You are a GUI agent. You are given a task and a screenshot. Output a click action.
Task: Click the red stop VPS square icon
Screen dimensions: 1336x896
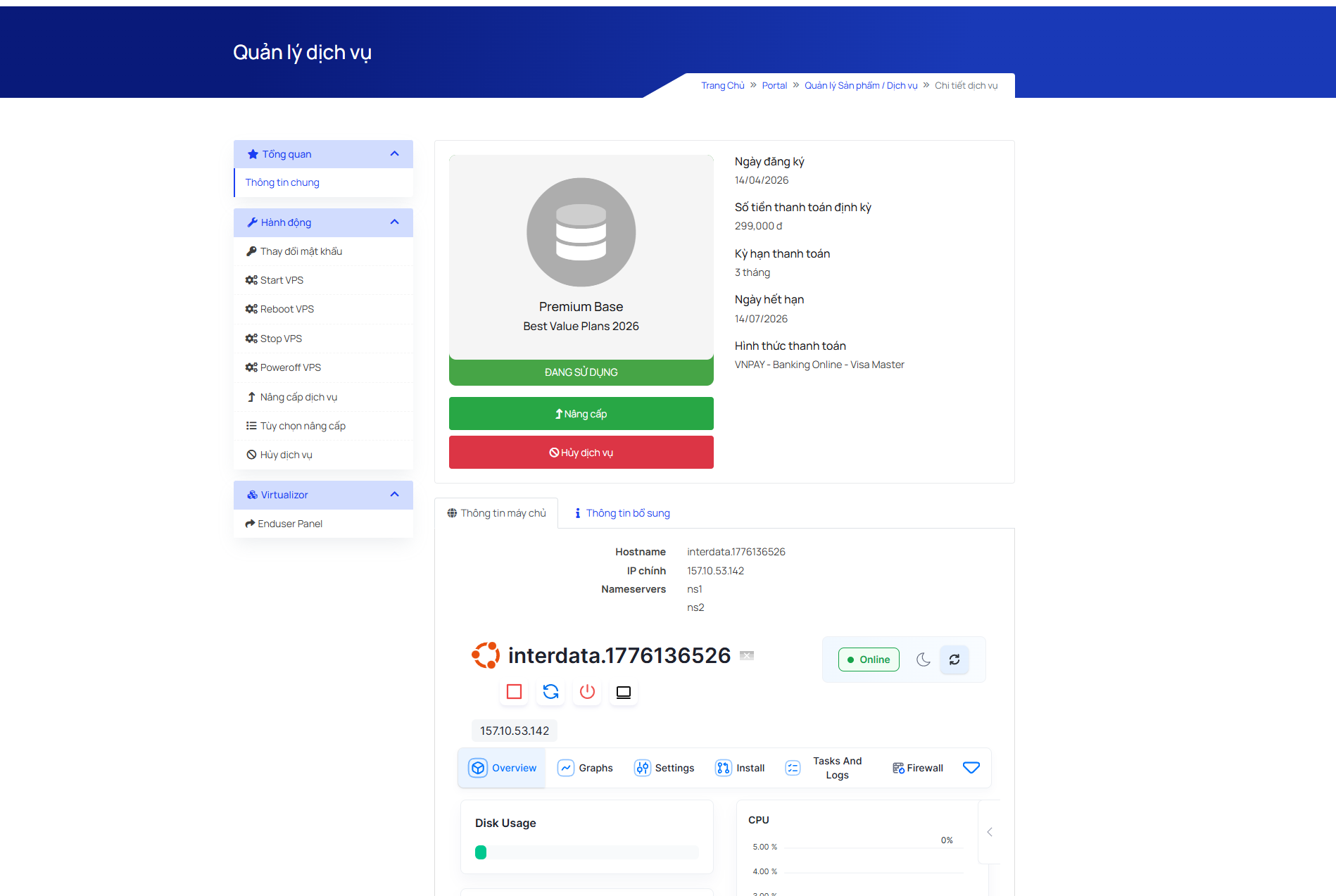point(514,692)
